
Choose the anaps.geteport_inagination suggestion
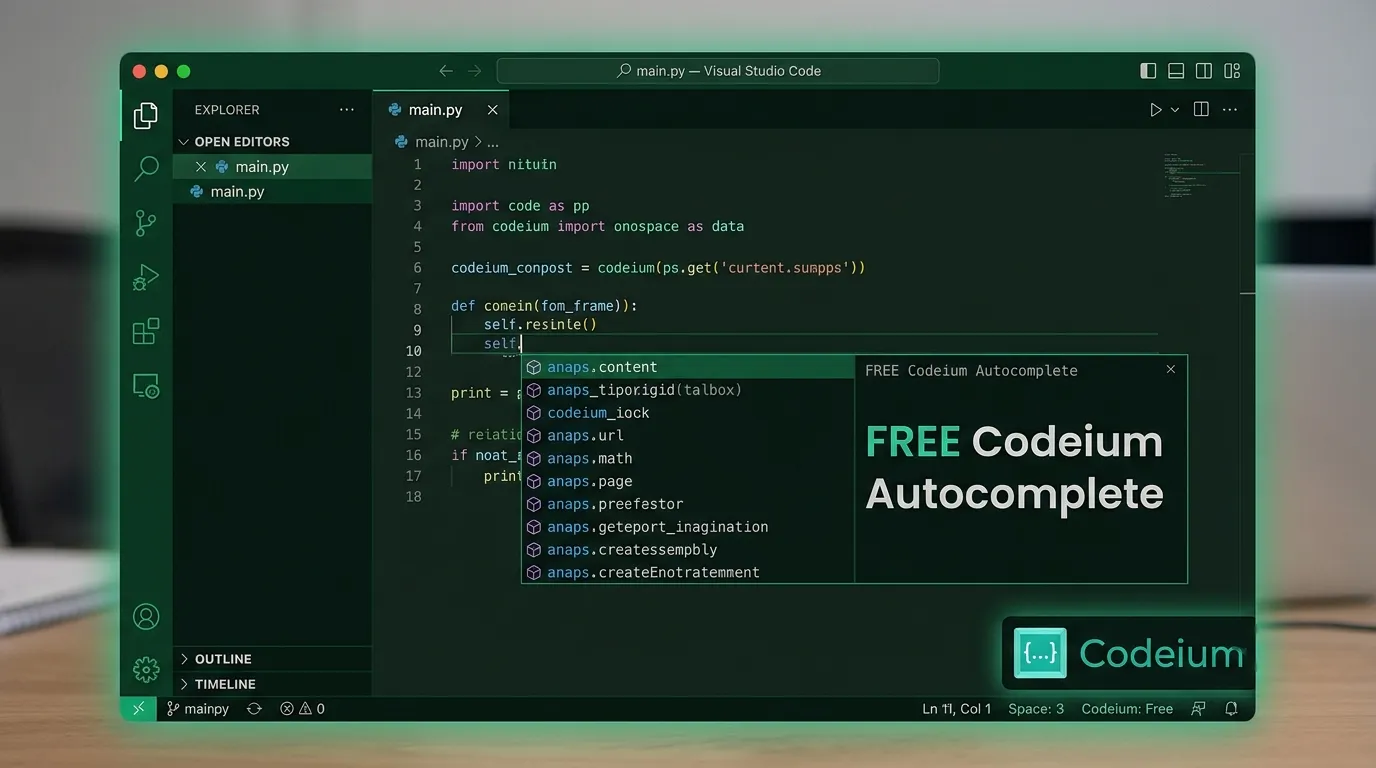click(x=688, y=527)
